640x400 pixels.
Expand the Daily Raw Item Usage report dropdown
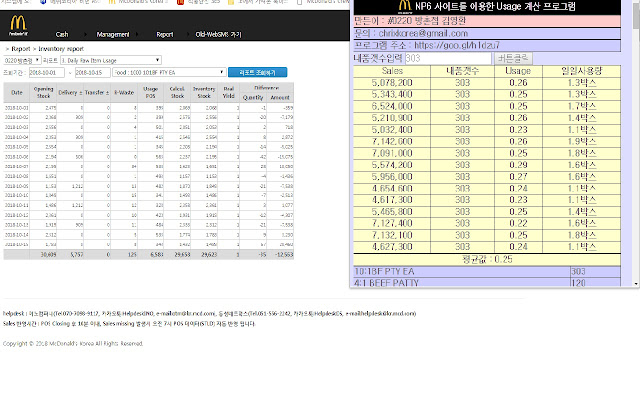[111, 60]
